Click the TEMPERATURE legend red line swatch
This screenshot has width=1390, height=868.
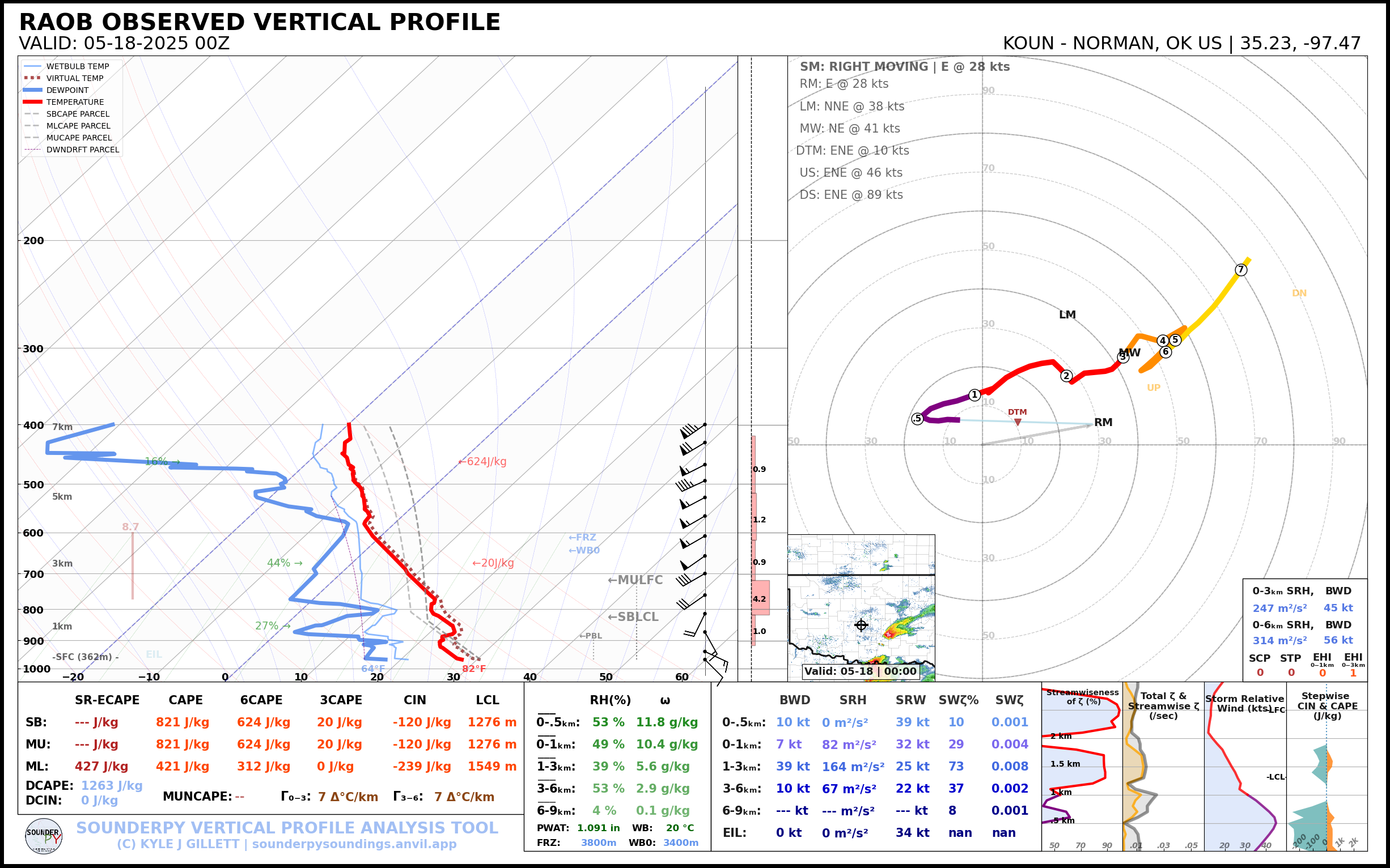pyautogui.click(x=33, y=102)
